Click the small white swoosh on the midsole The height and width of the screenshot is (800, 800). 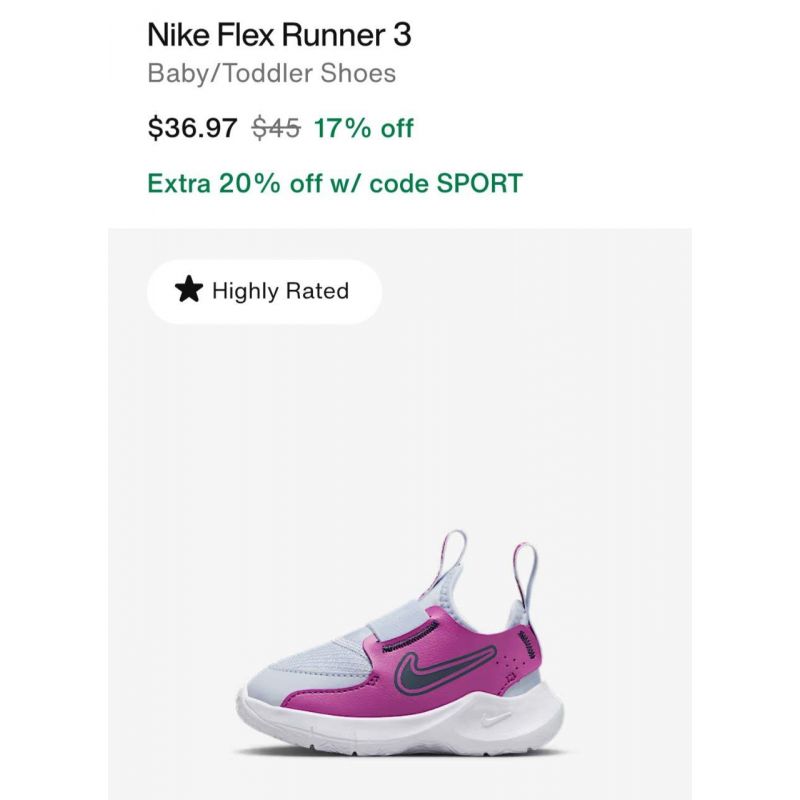click(495, 719)
